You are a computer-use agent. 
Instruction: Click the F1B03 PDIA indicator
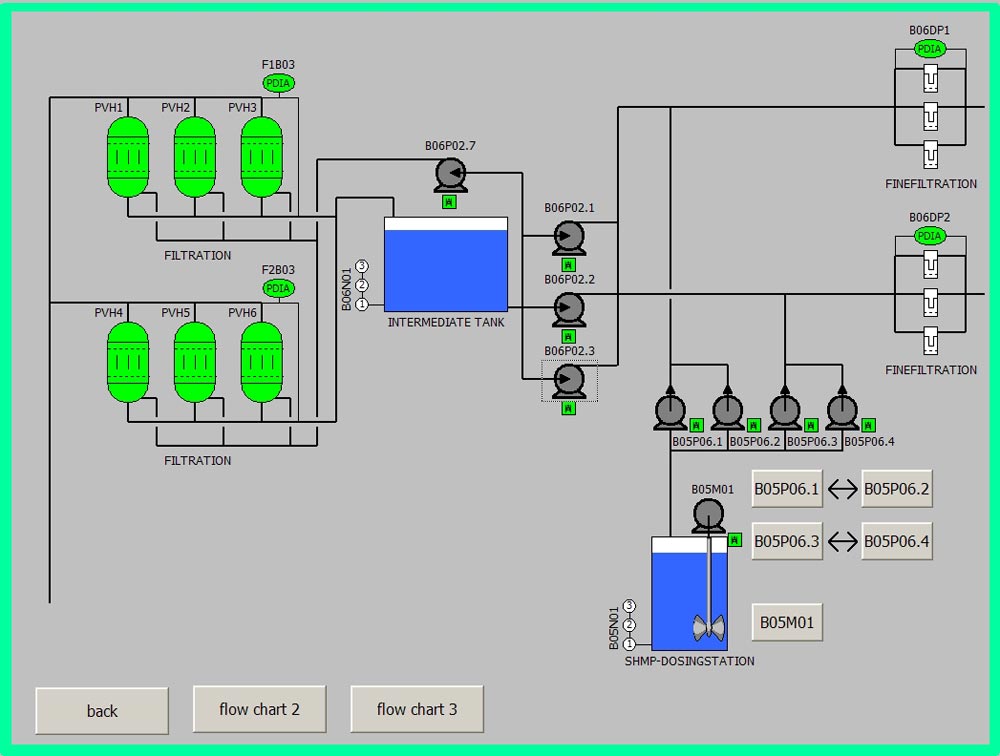point(279,83)
